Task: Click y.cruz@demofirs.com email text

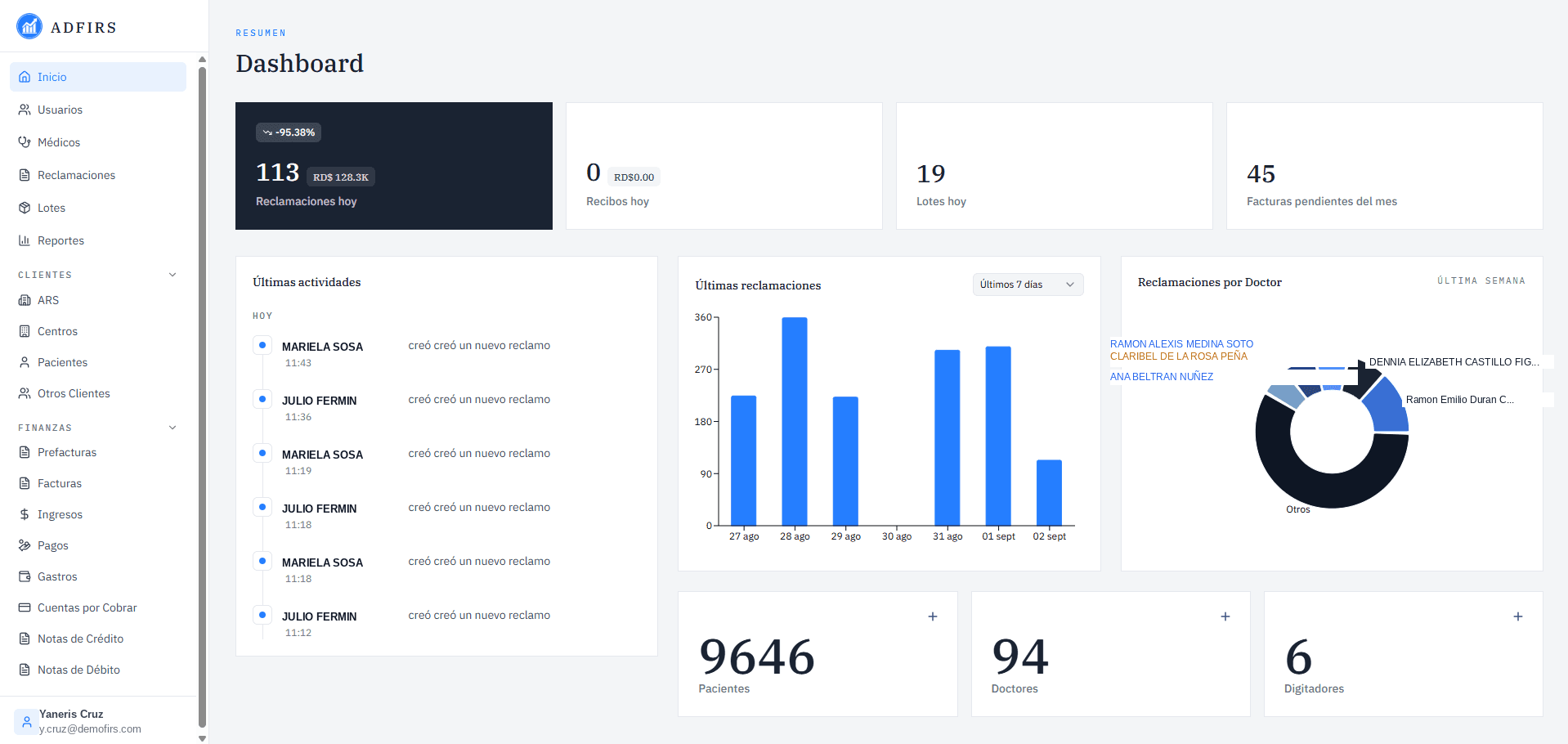Action: (90, 728)
